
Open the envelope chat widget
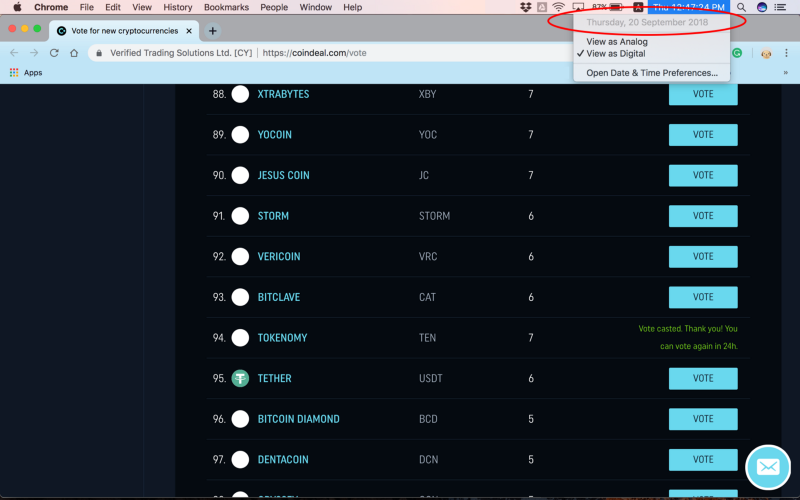coord(768,467)
